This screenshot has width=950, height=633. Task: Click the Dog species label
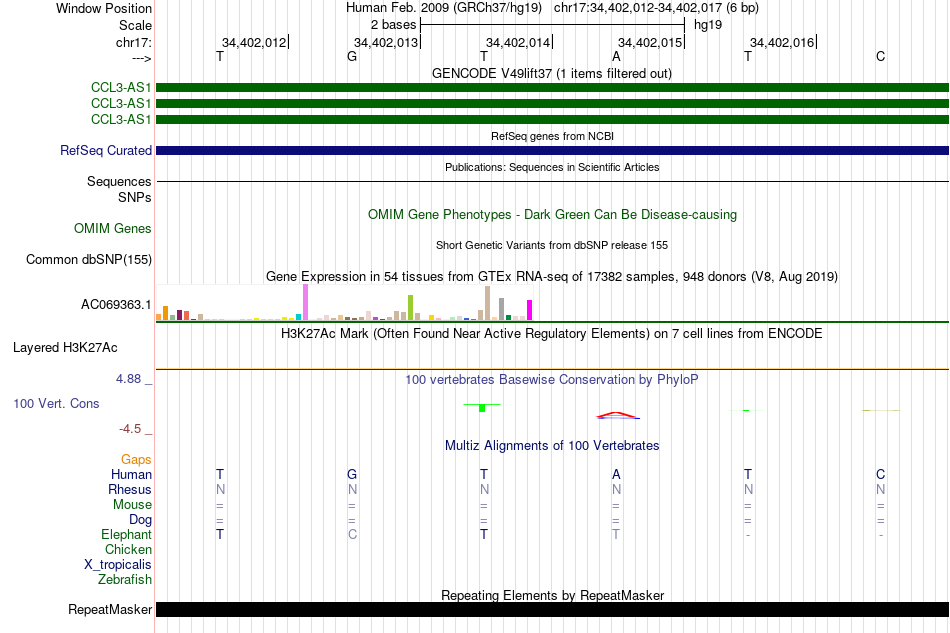[x=141, y=520]
